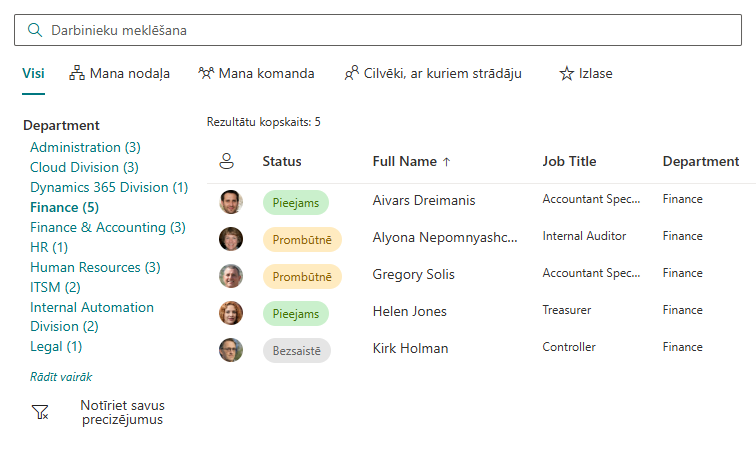Open the Alyona Nepomnyashc... name

[x=445, y=238]
